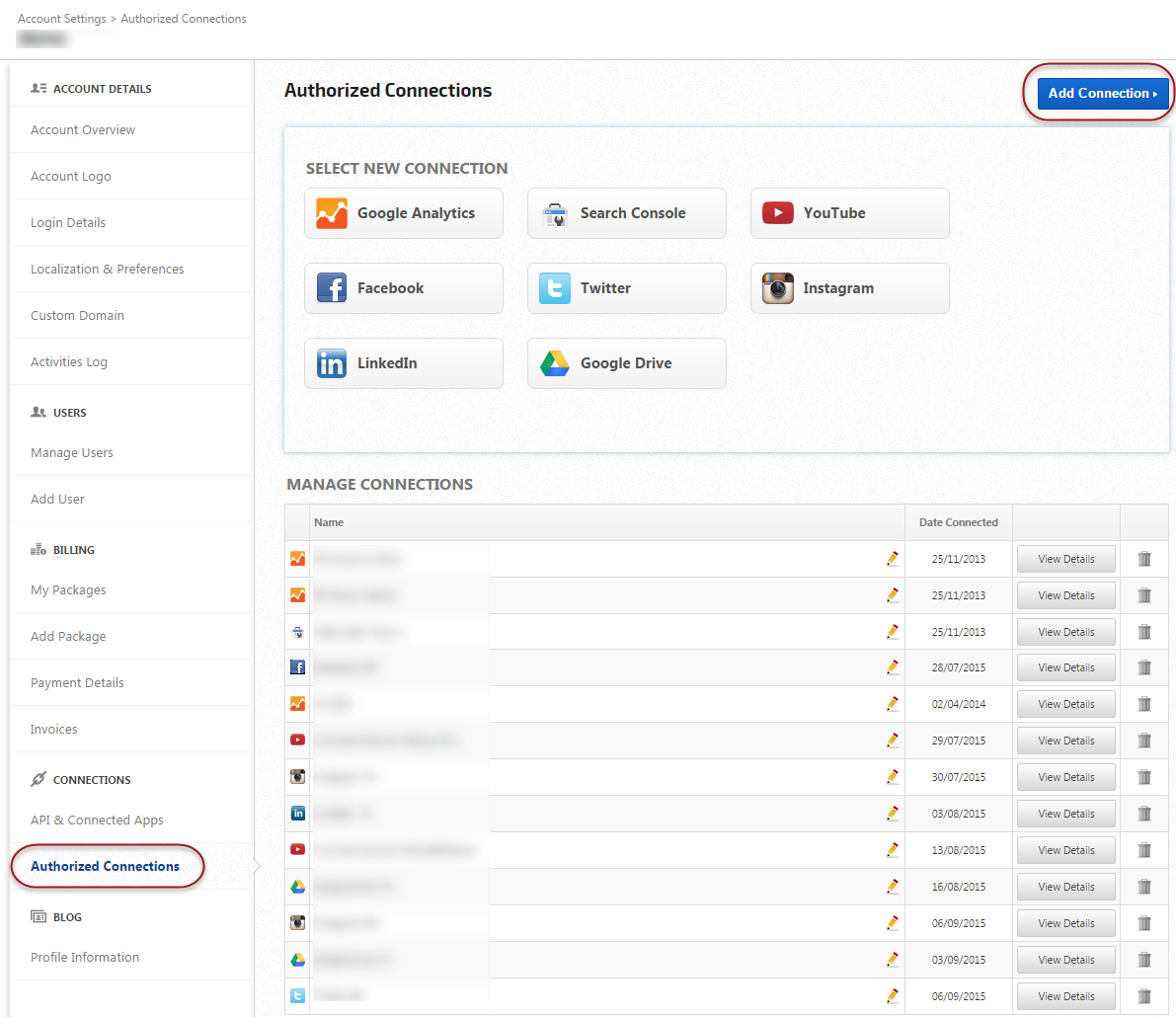1176x1017 pixels.
Task: Choose the YouTube connection icon
Action: [778, 213]
